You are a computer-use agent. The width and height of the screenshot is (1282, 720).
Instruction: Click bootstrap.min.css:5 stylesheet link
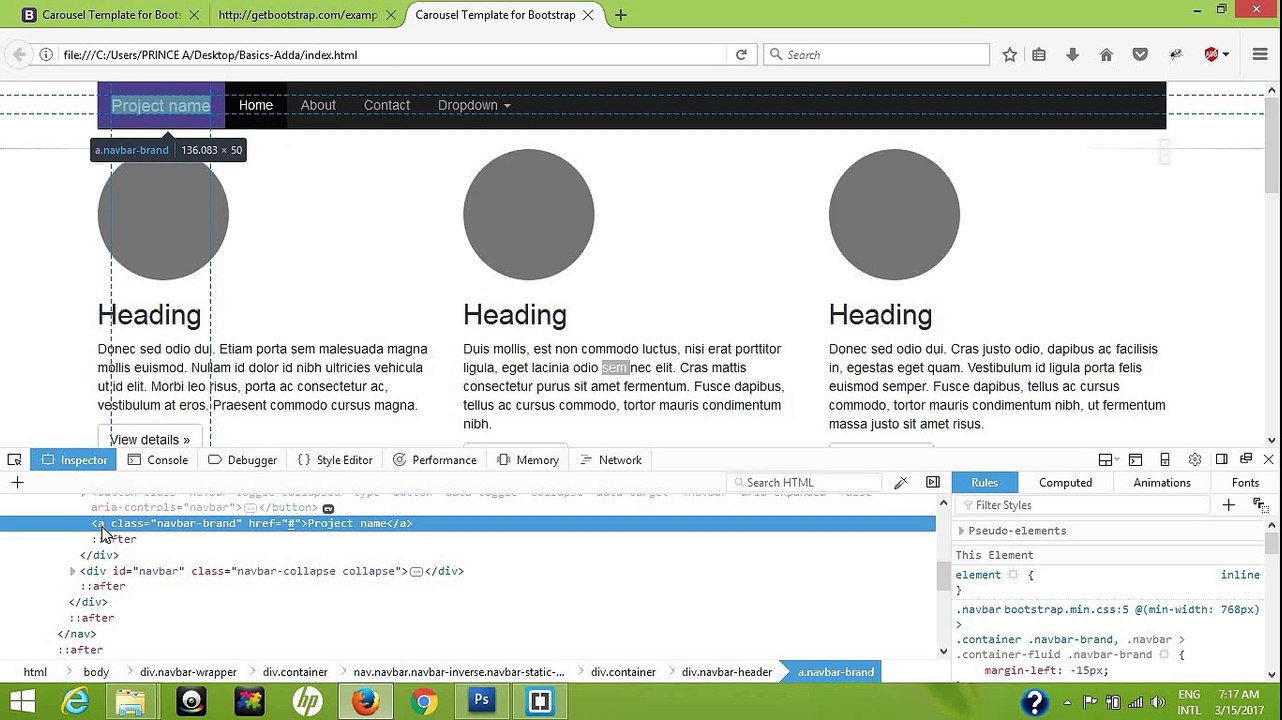click(x=1067, y=609)
